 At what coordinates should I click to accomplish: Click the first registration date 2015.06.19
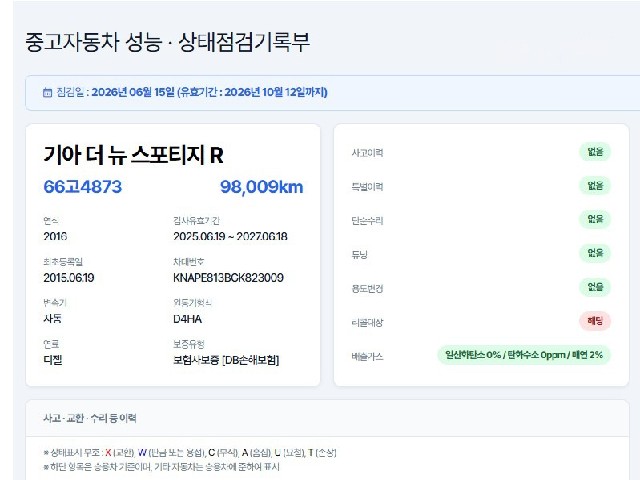coord(69,278)
